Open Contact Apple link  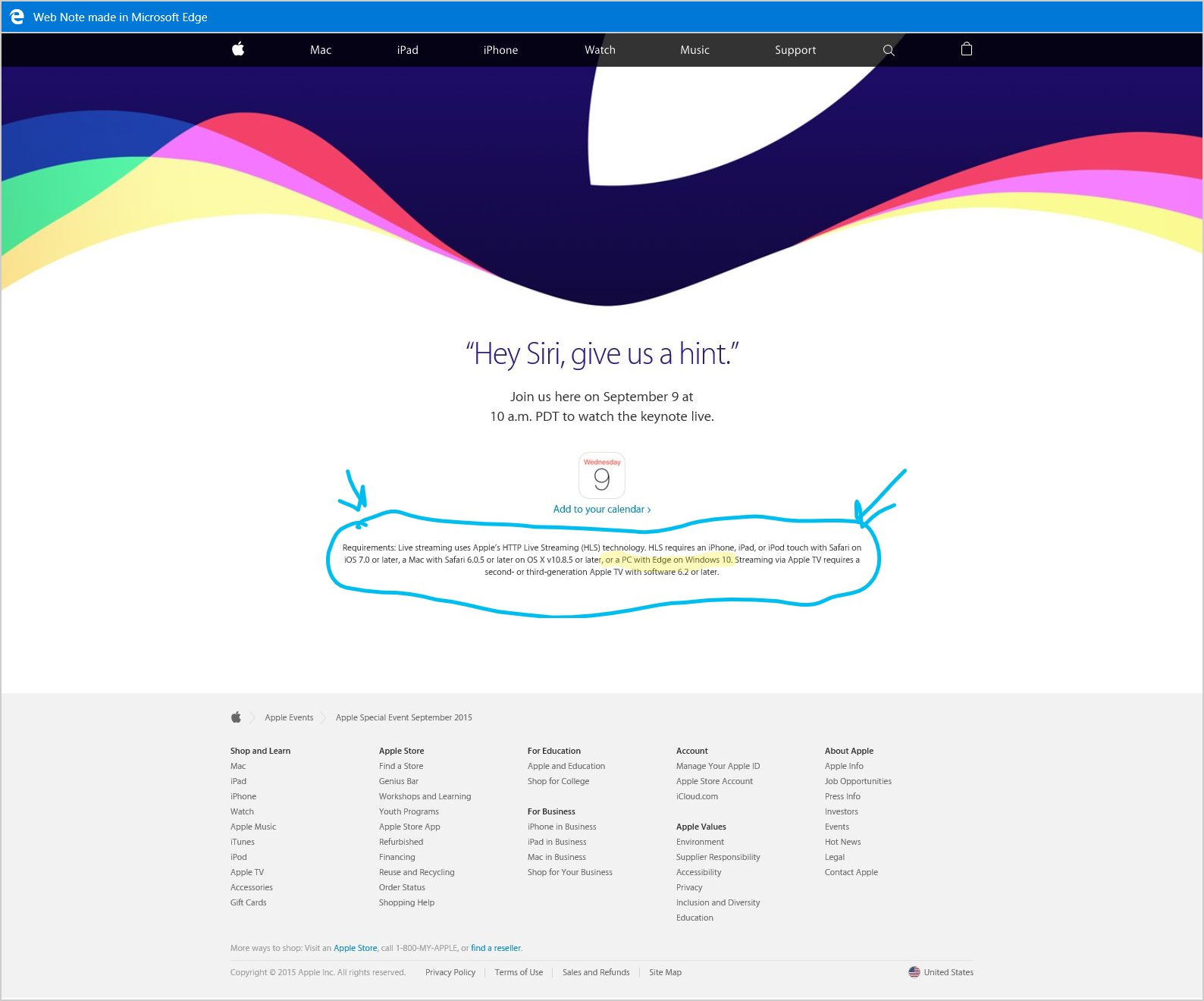(851, 872)
